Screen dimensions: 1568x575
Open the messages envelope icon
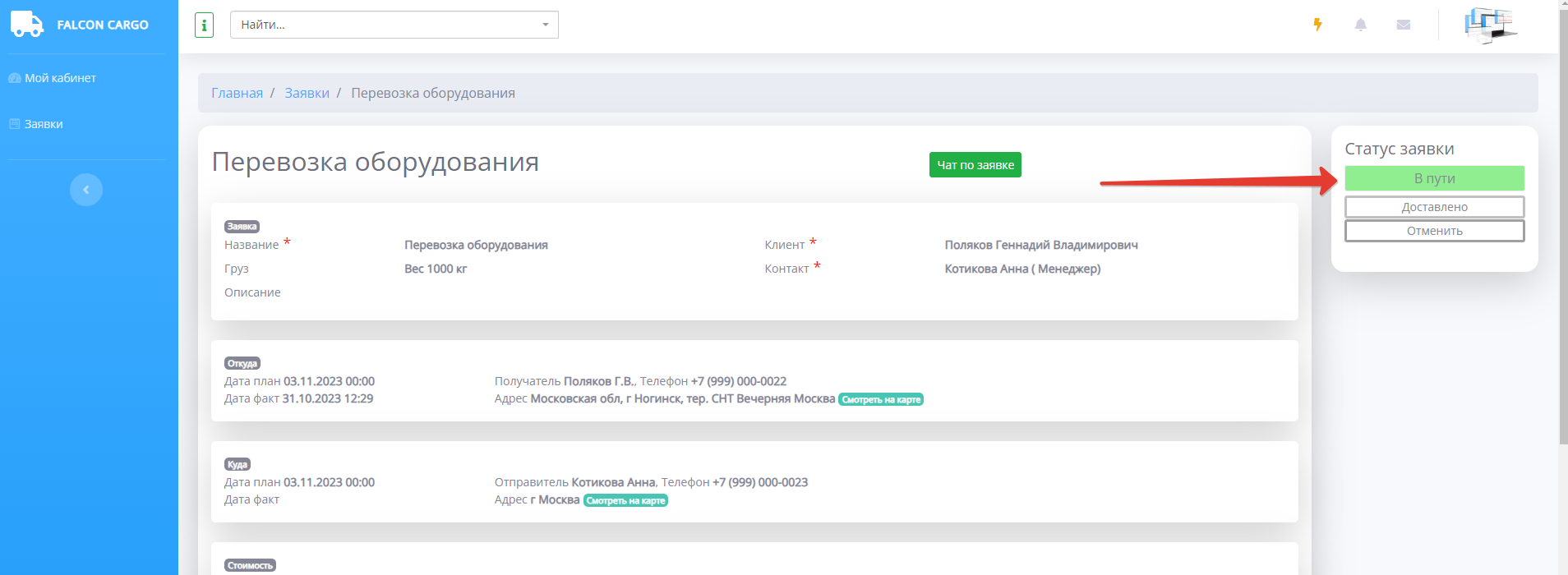[1404, 25]
